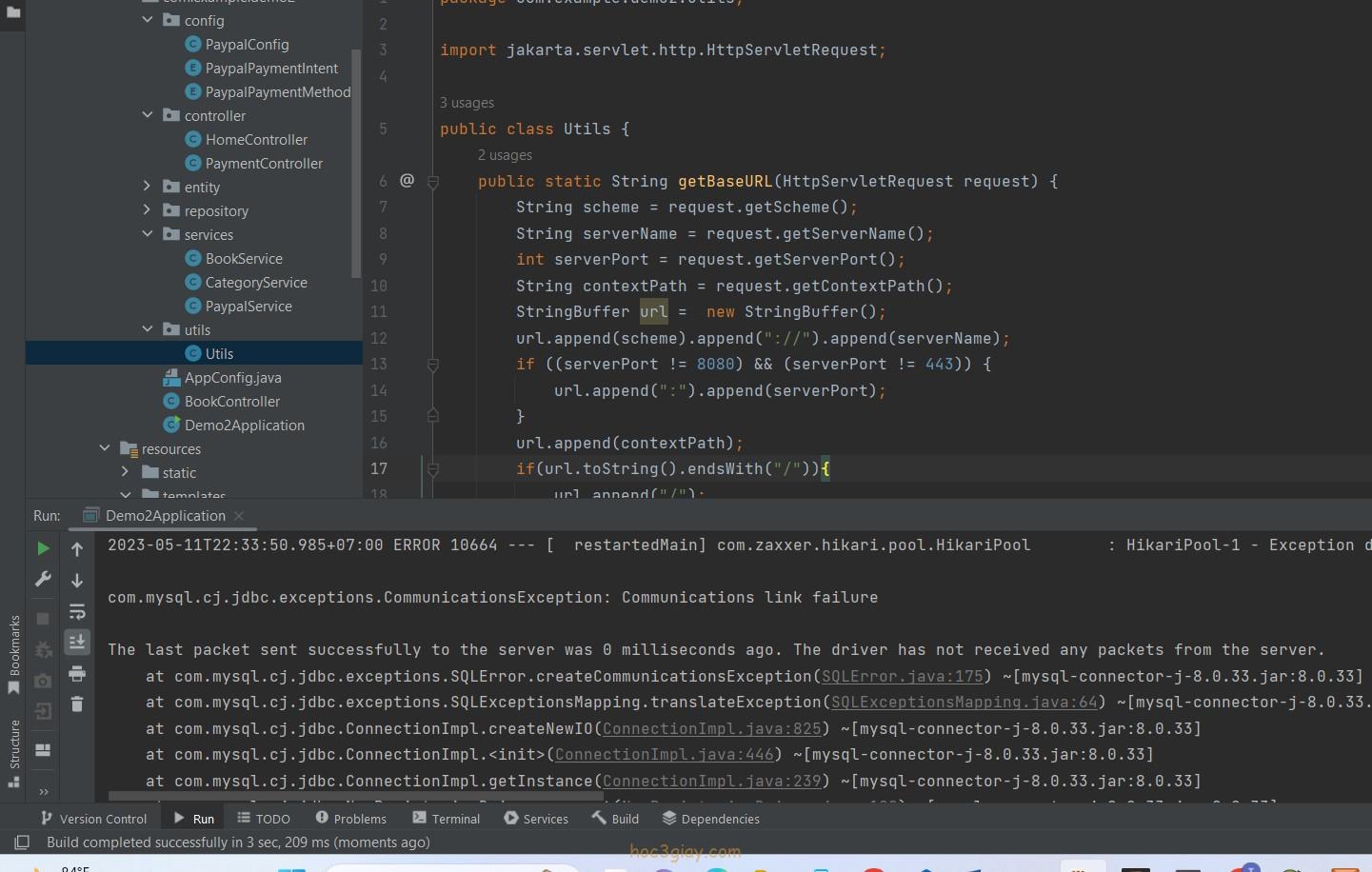Expand the repository folder

tap(148, 210)
